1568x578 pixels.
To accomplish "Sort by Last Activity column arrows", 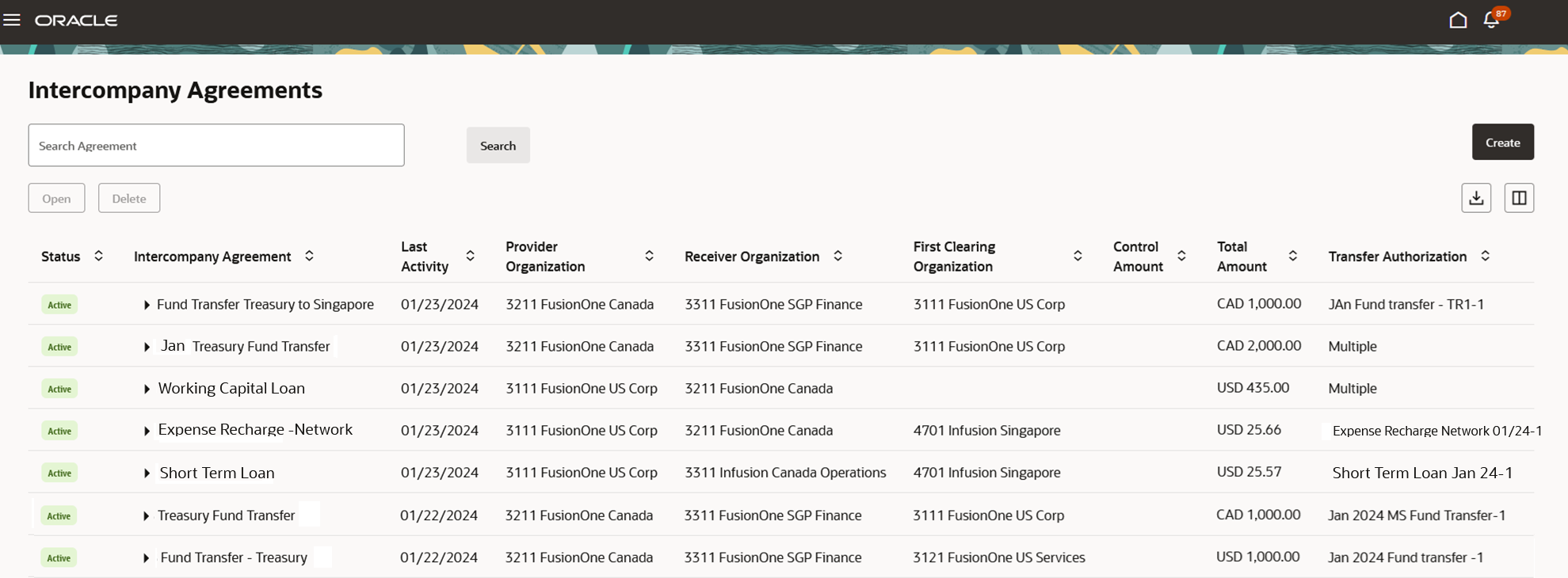I will [470, 256].
